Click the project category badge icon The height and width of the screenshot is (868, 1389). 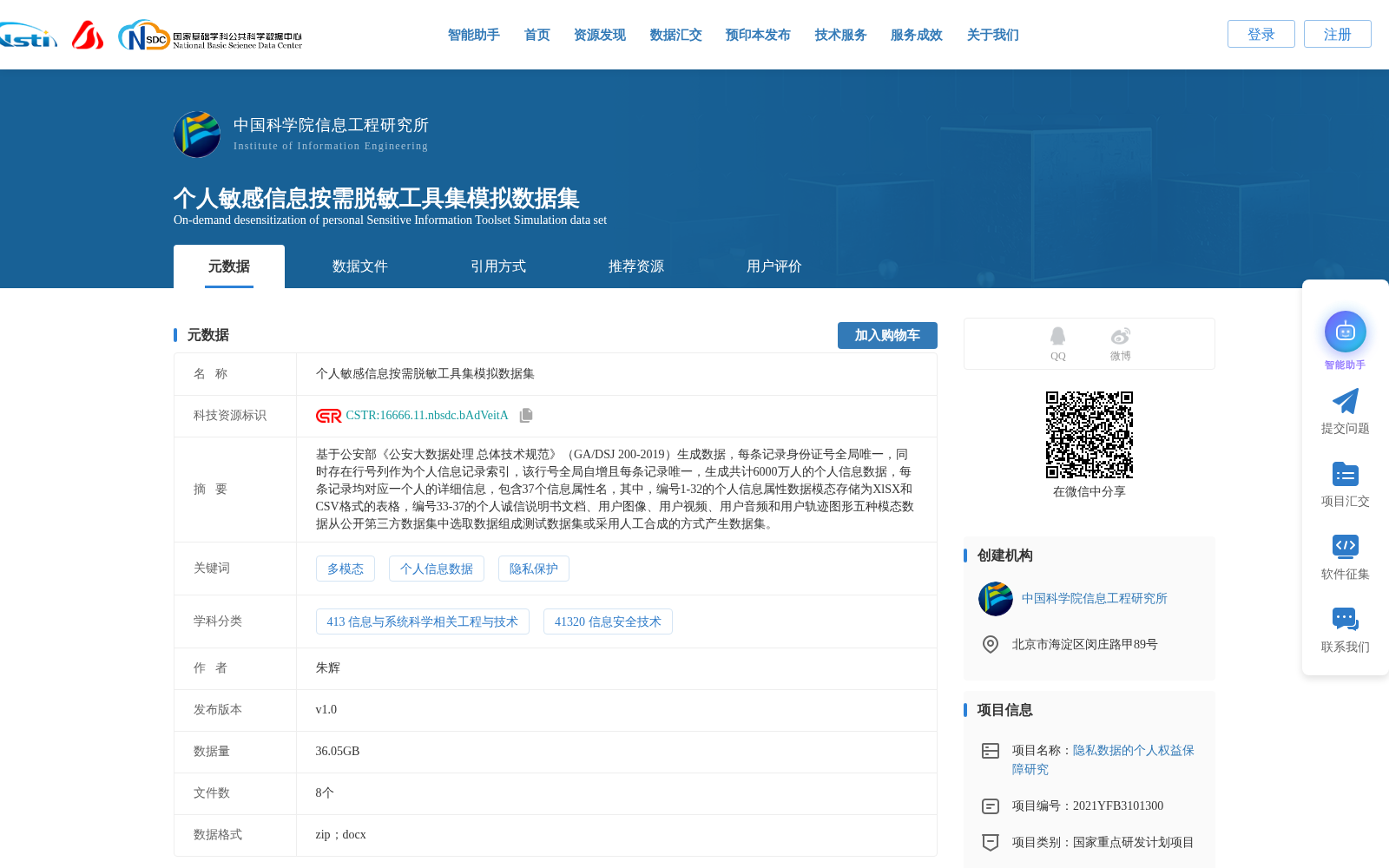[991, 842]
